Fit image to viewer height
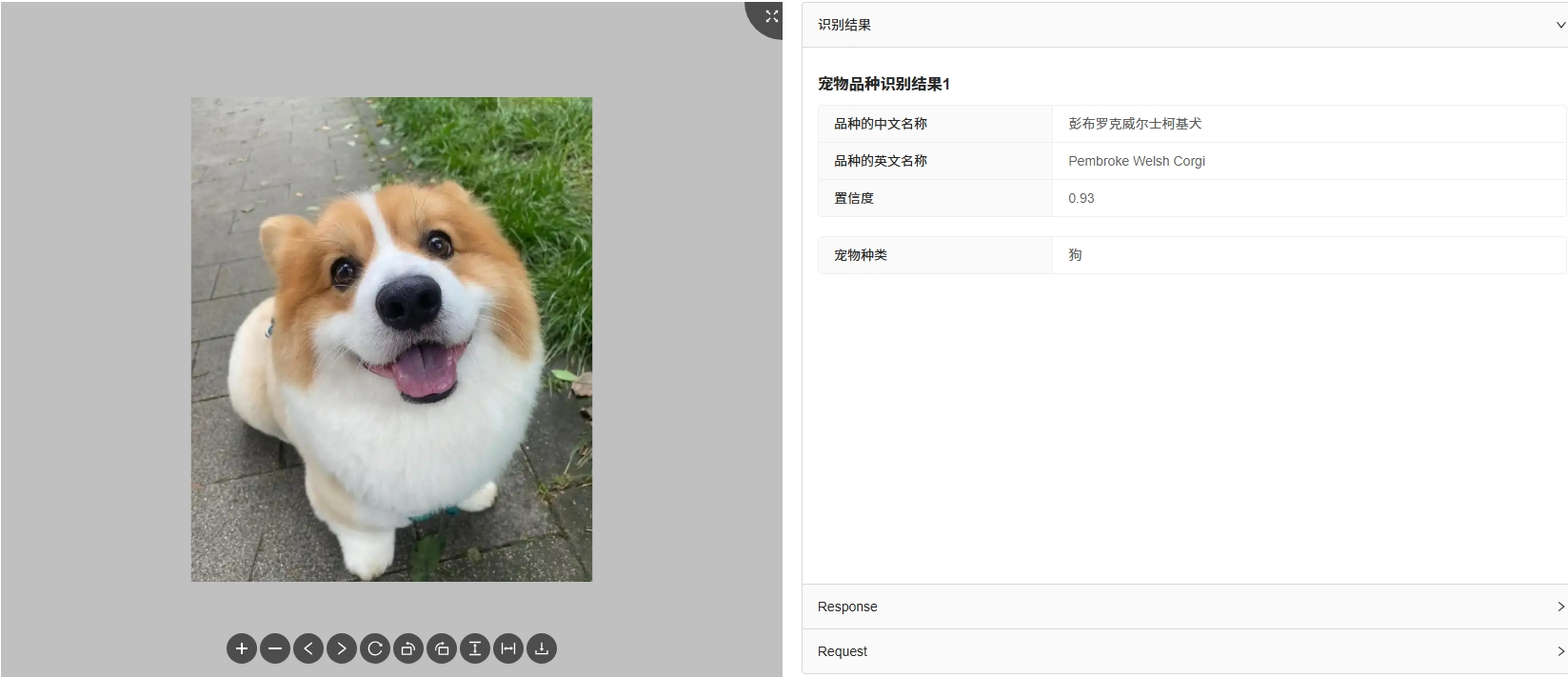This screenshot has width=1568, height=677. 475,648
